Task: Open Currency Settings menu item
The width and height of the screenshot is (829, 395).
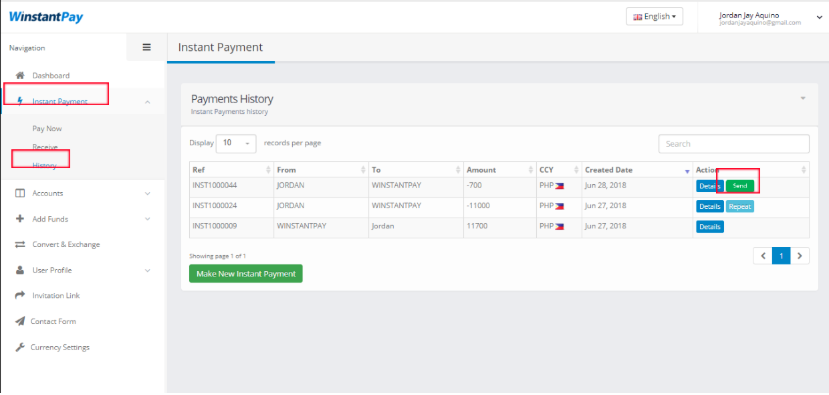Action: pos(60,347)
